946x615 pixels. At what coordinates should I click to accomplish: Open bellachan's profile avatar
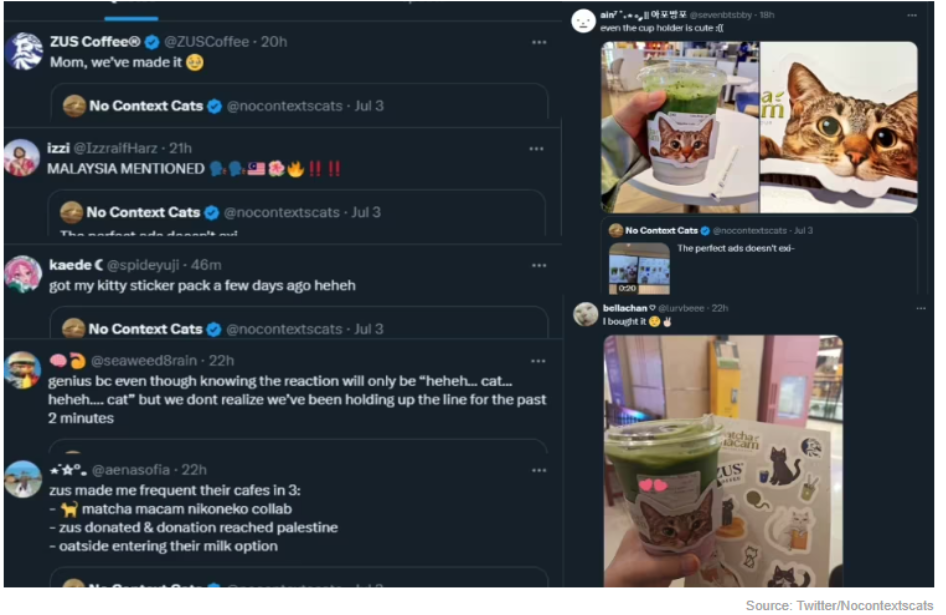585,314
